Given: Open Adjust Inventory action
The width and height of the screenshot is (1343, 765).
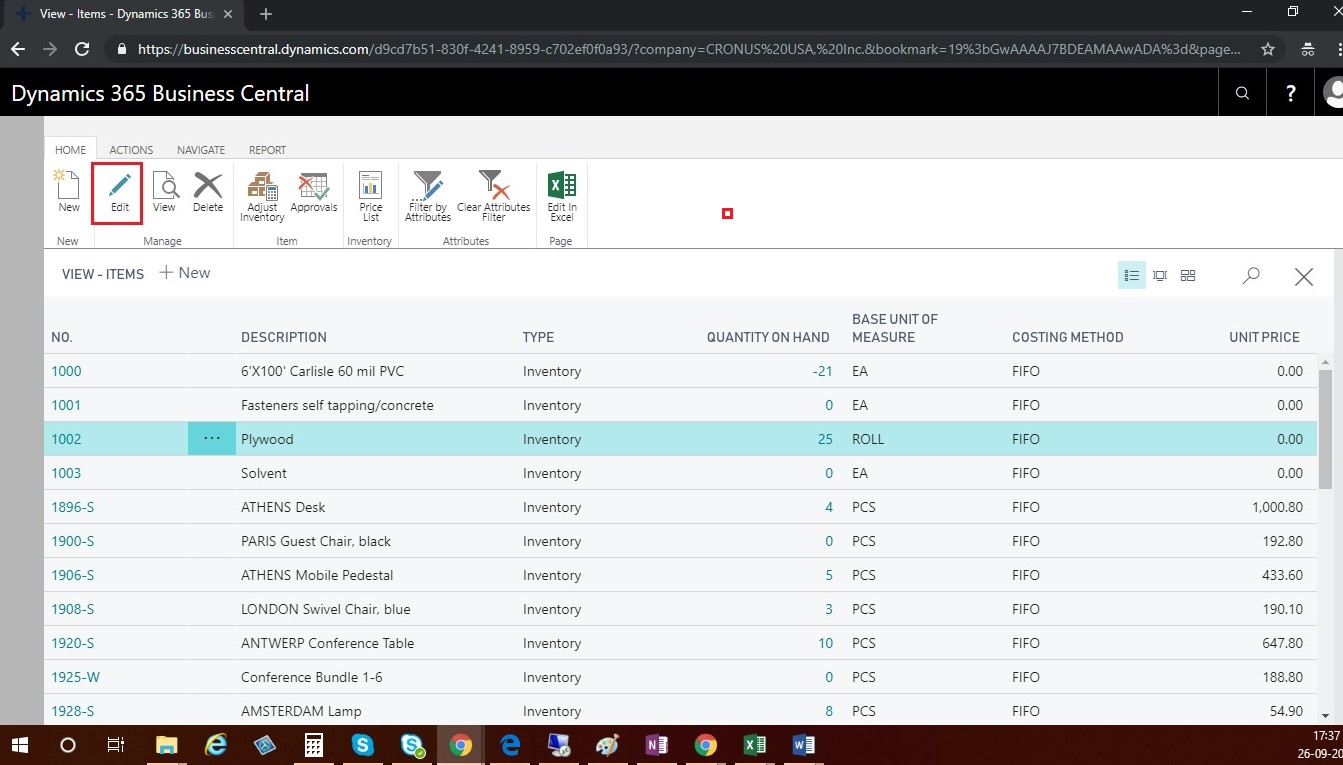Looking at the screenshot, I should (x=262, y=196).
